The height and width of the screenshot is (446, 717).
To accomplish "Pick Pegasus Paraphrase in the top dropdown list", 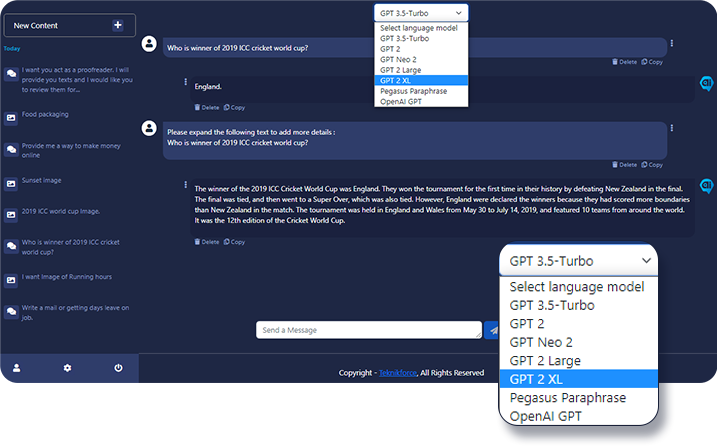I will click(421, 91).
